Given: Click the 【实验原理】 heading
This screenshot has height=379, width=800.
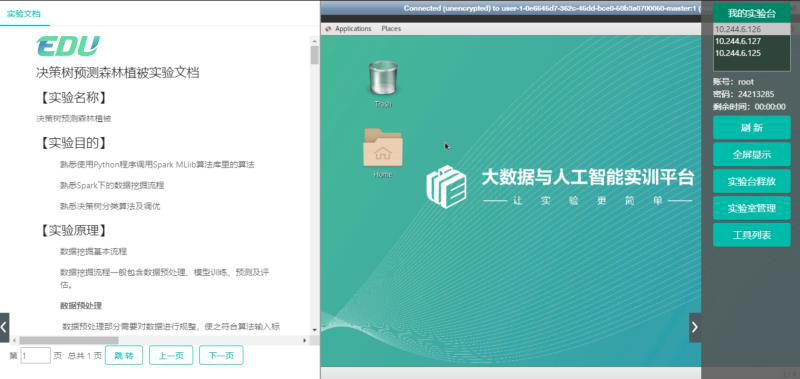Looking at the screenshot, I should 73,231.
